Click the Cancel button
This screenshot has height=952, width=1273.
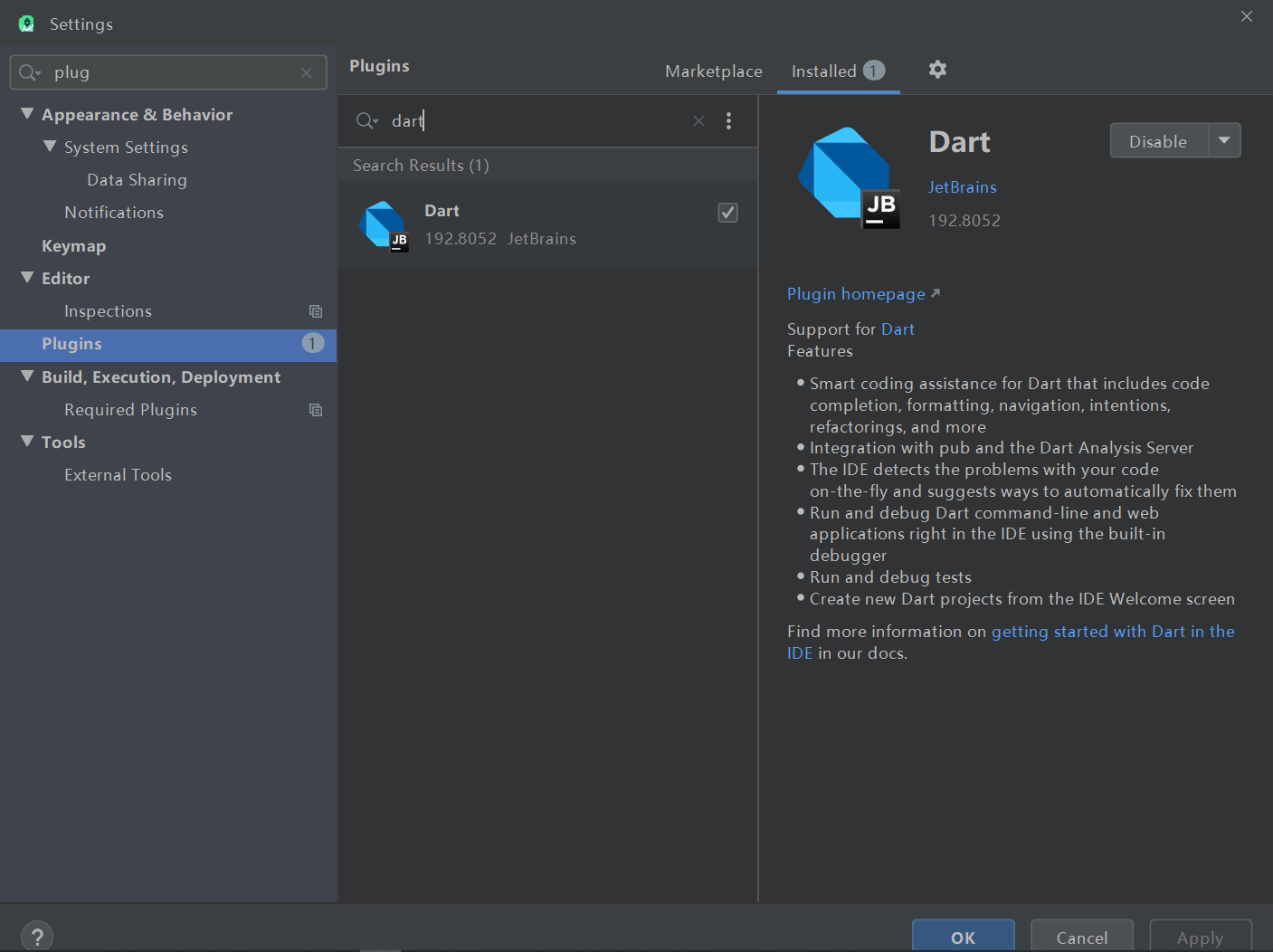(1081, 937)
